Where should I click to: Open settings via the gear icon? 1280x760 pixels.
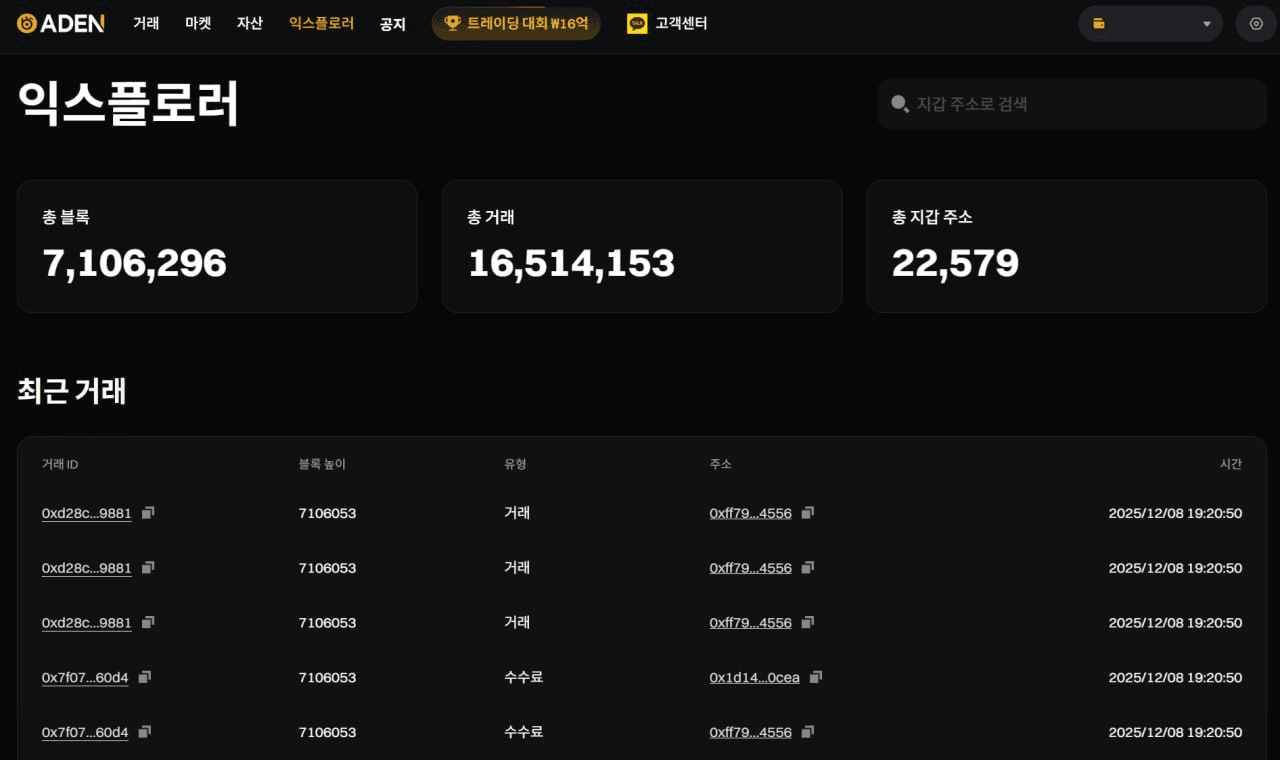tap(1256, 24)
